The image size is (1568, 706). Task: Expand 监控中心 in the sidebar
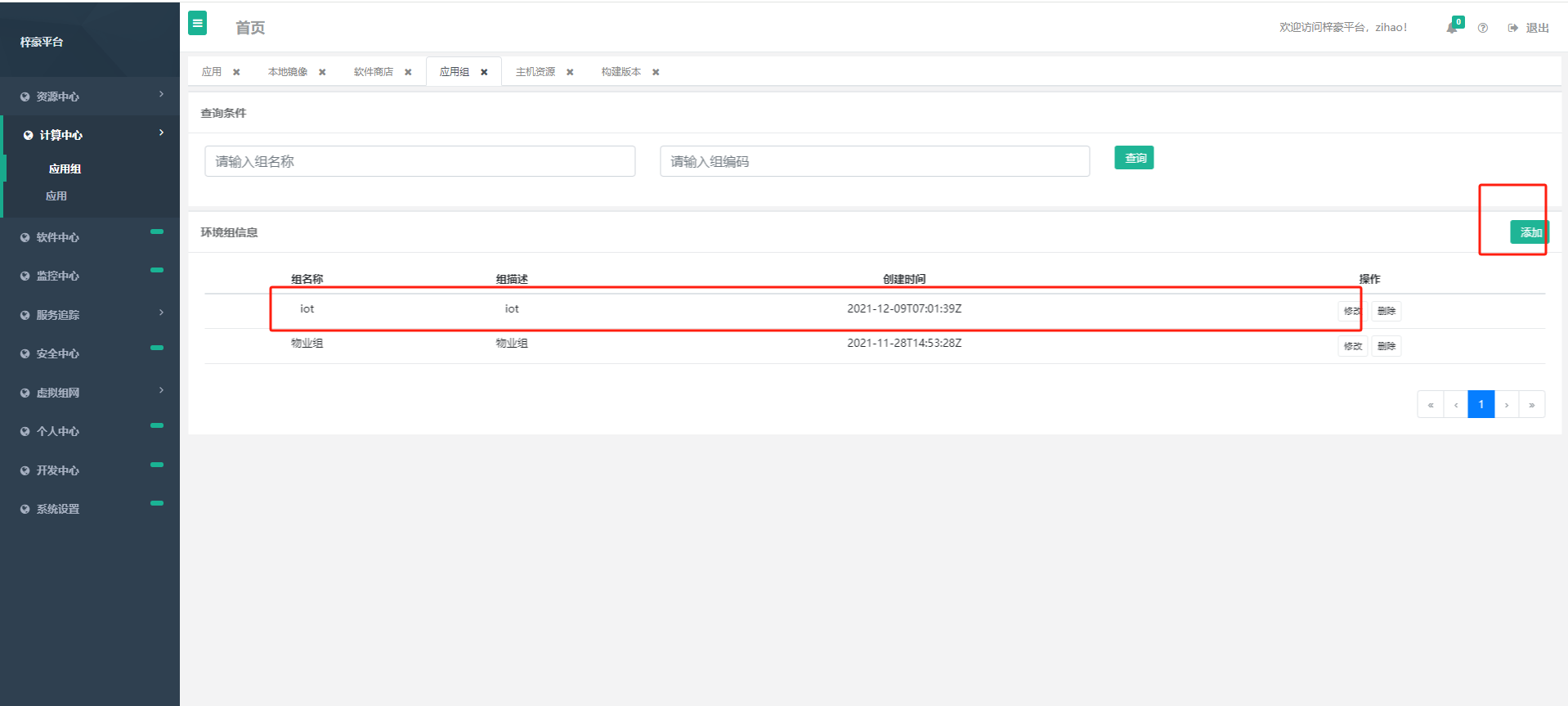(90, 276)
